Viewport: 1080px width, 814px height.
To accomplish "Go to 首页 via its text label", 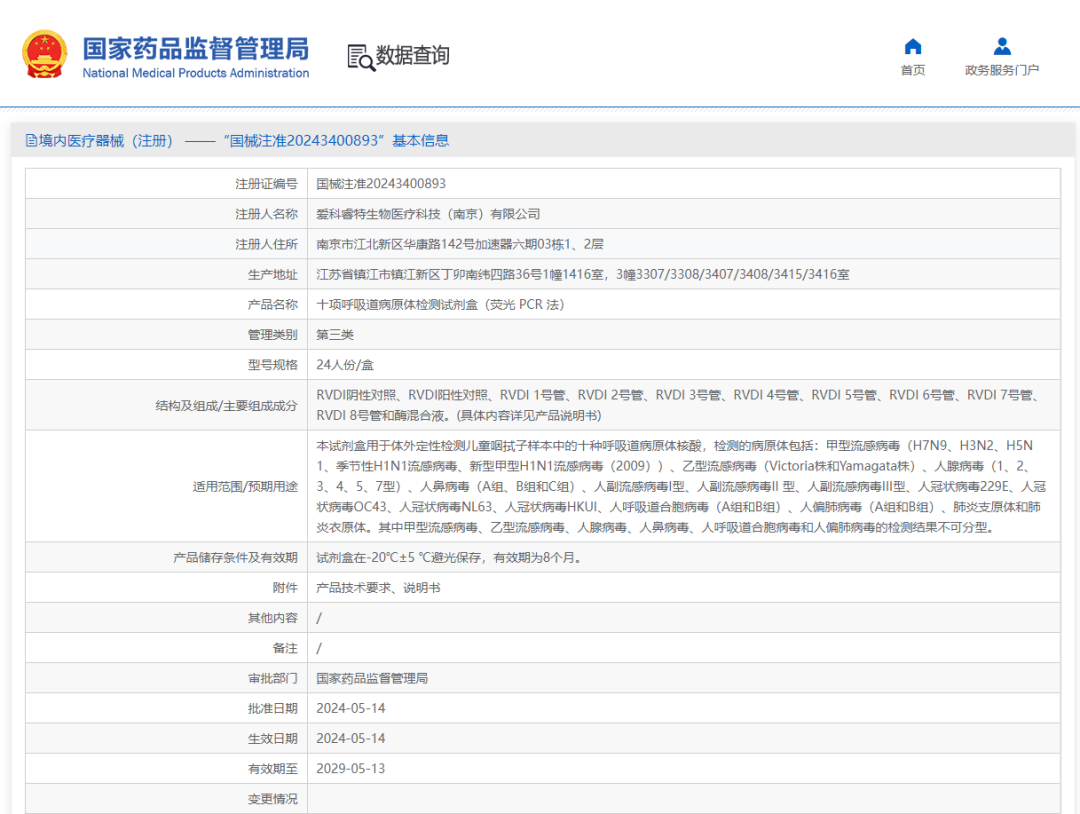I will pyautogui.click(x=912, y=70).
